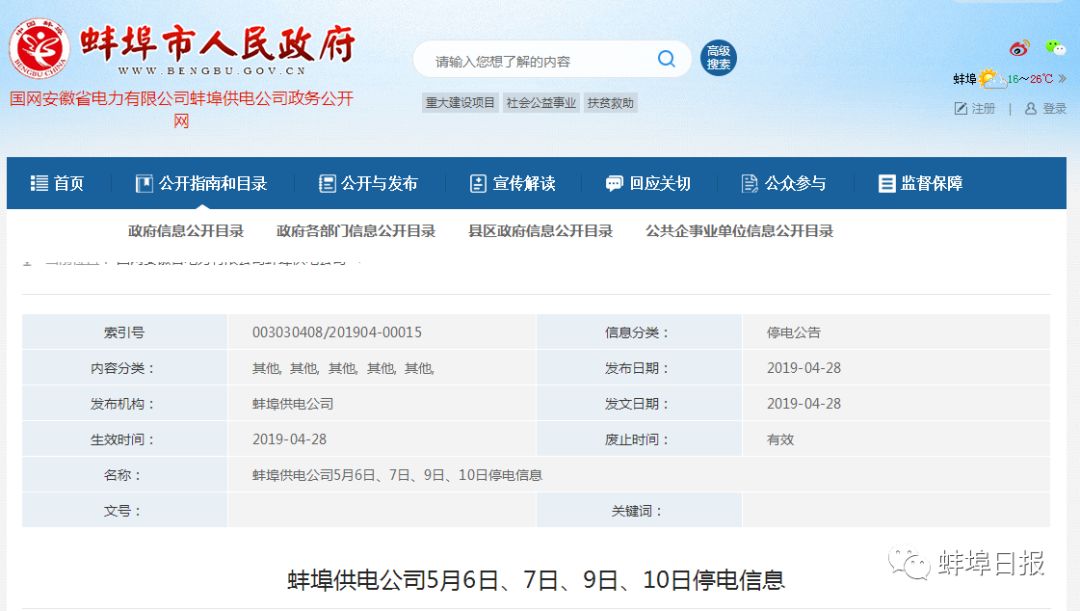Viewport: 1080px width, 611px height.
Task: Open 政府各部门信息公开目录 submenu link
Action: click(355, 231)
